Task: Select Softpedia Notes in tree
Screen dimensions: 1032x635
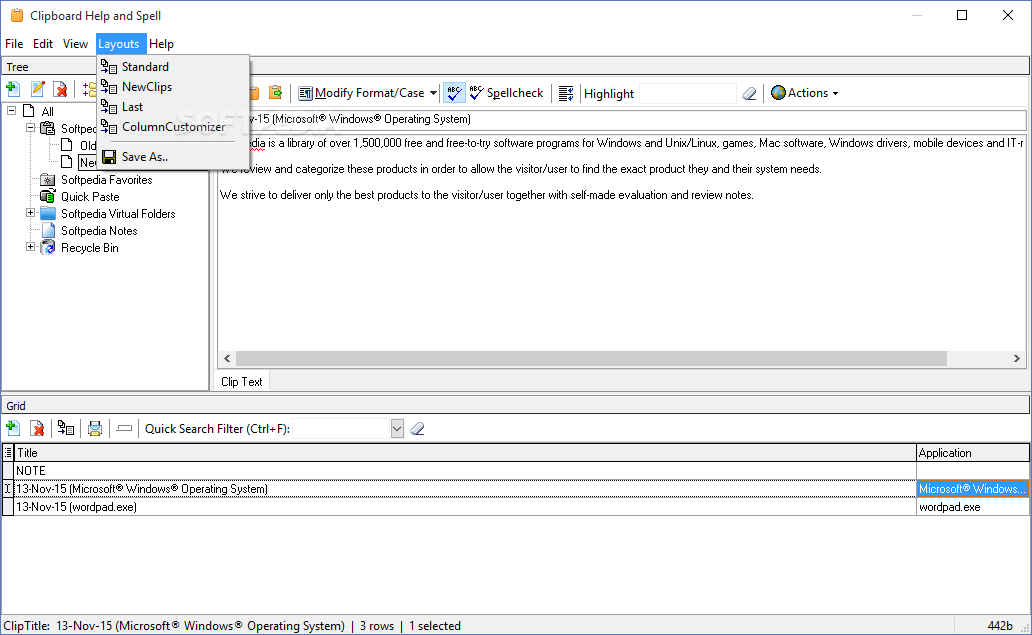Action: 99,231
